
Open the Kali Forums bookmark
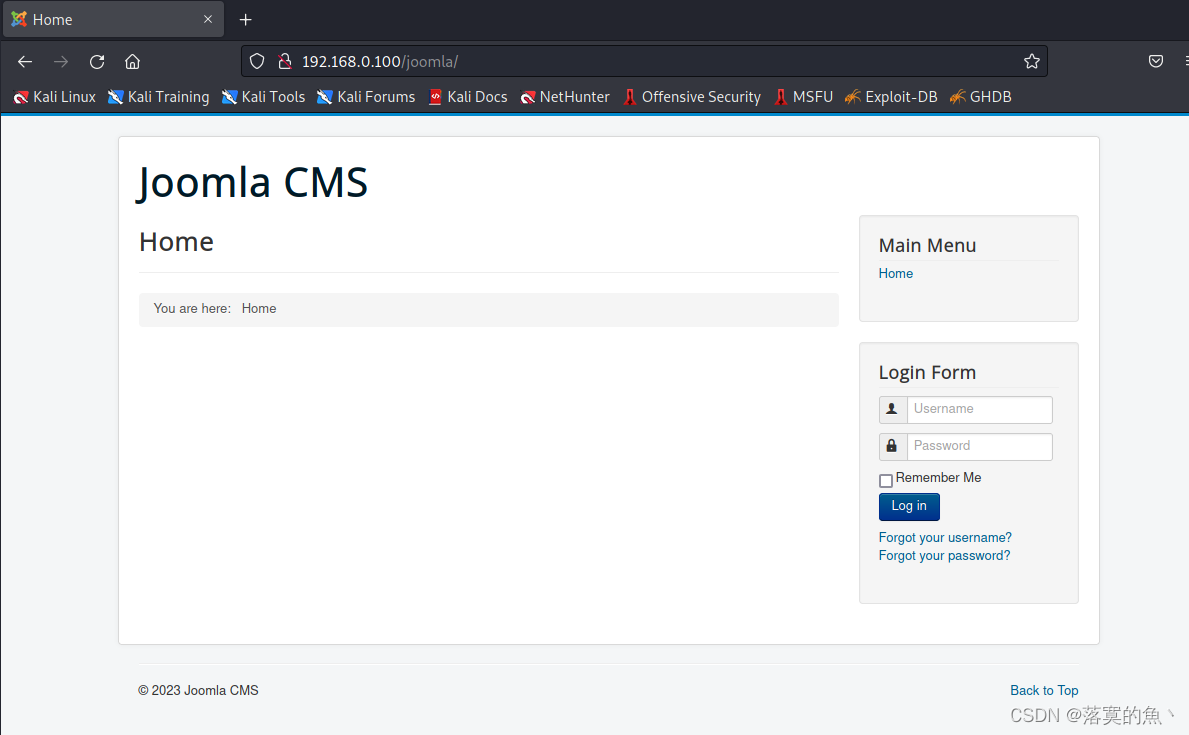pos(366,97)
